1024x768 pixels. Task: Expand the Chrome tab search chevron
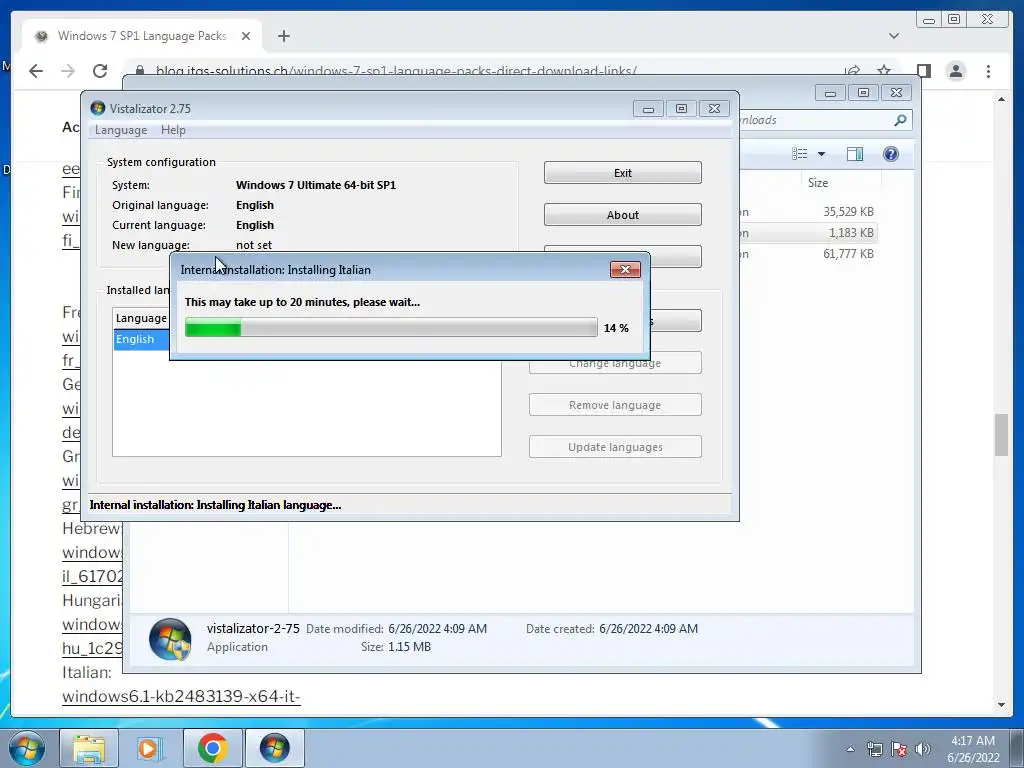click(x=893, y=36)
